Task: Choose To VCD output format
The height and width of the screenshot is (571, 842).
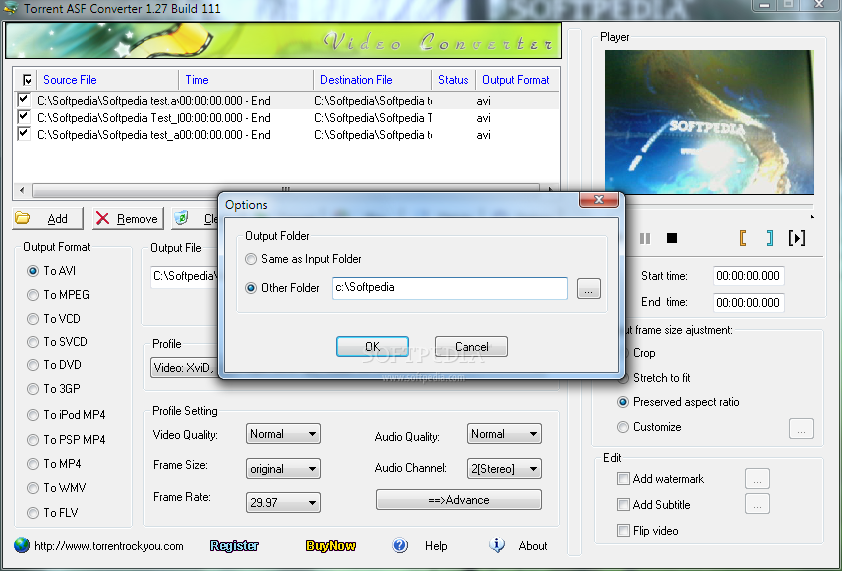Action: tap(33, 319)
